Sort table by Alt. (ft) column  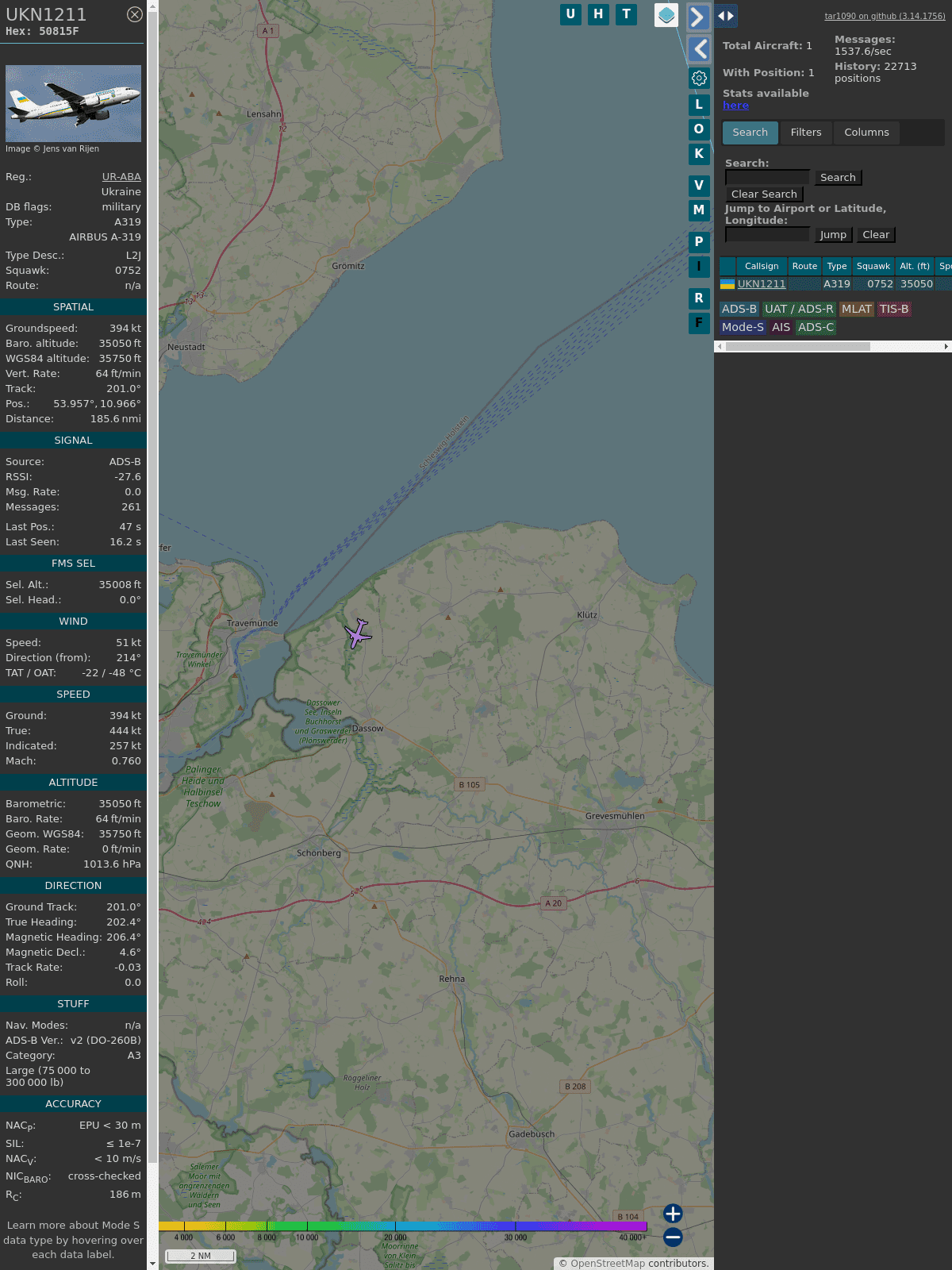[915, 267]
